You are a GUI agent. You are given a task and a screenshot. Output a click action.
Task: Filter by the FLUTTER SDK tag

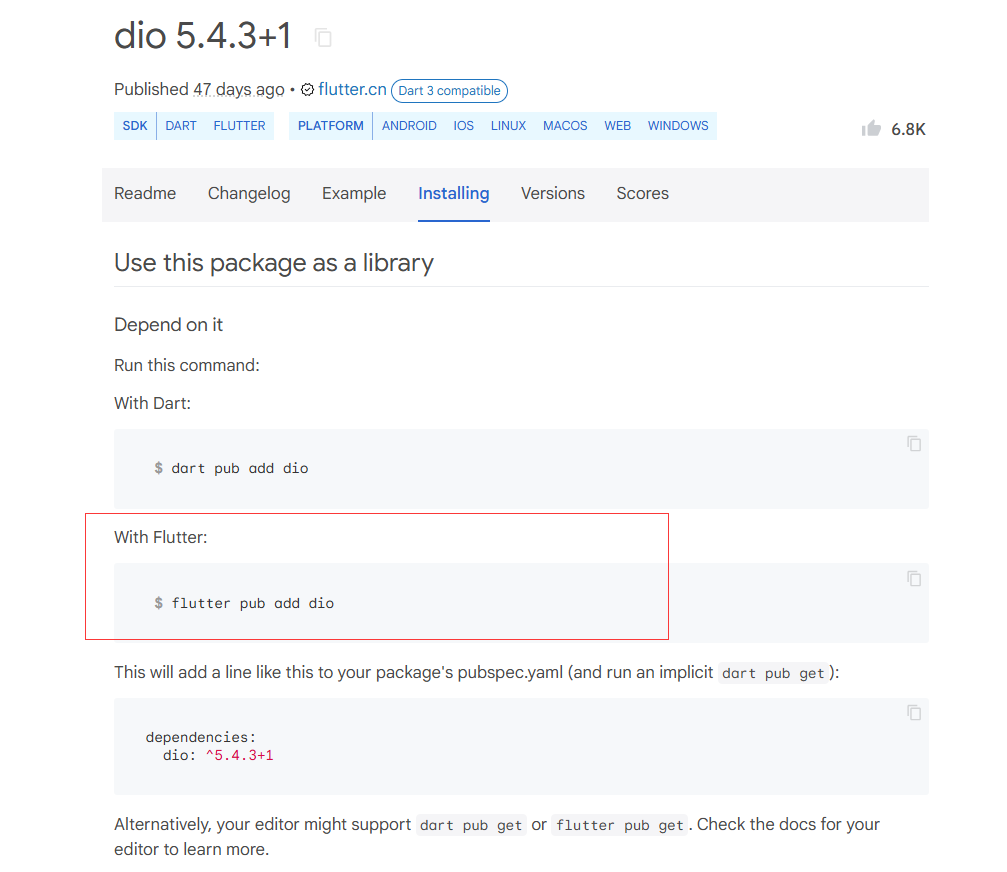pyautogui.click(x=240, y=126)
